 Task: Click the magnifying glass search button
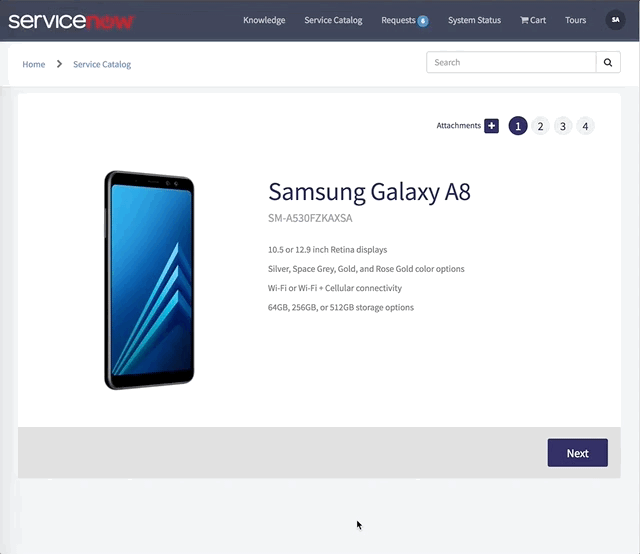(x=608, y=62)
